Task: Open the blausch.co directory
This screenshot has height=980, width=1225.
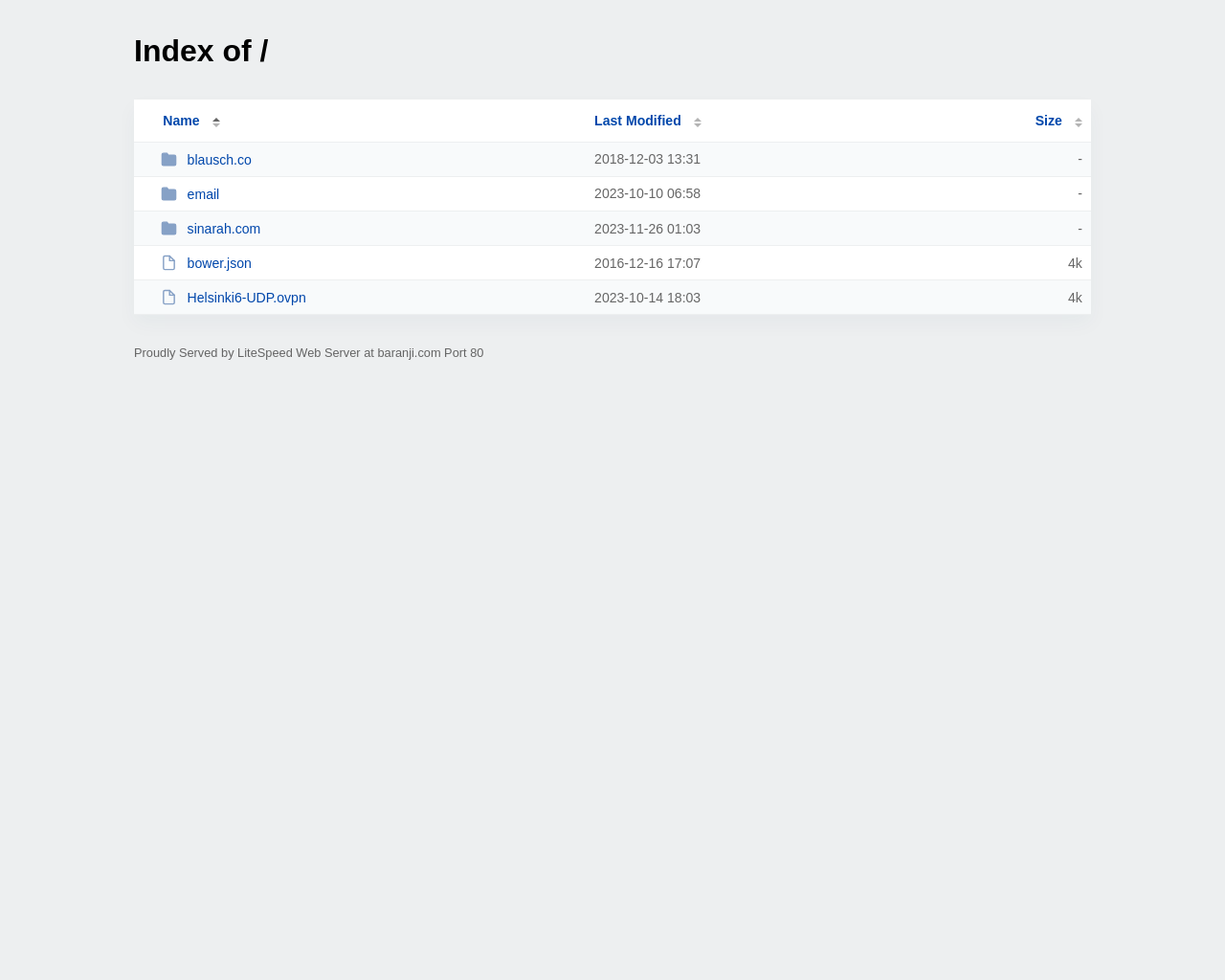Action: coord(218,159)
